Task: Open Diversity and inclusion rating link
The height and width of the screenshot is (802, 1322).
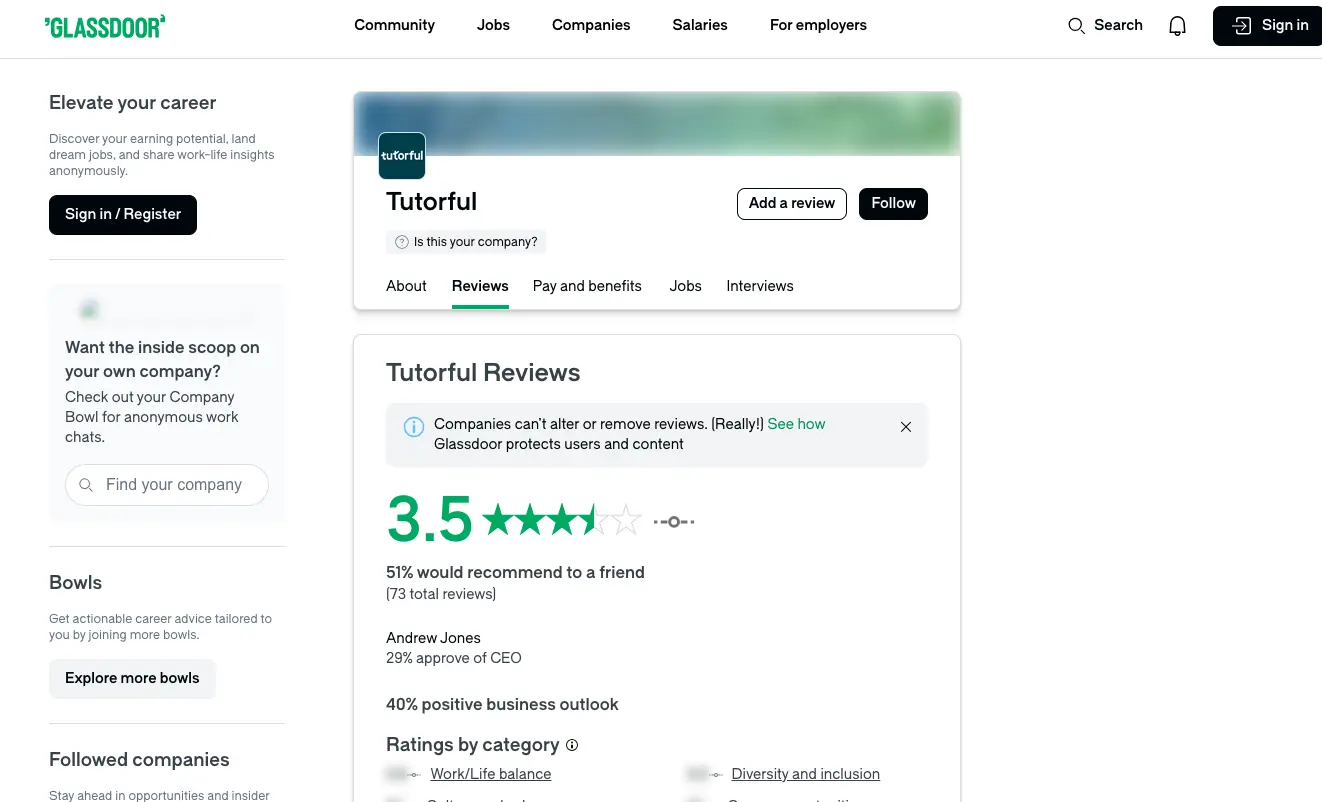Action: click(x=805, y=774)
